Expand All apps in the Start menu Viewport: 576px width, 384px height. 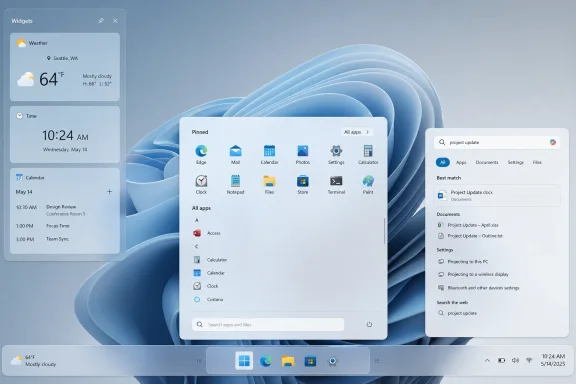point(357,132)
